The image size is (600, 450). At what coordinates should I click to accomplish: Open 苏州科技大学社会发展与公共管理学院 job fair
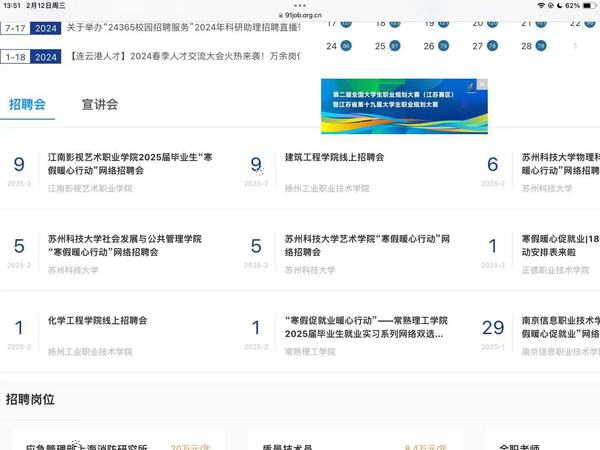[x=125, y=246]
